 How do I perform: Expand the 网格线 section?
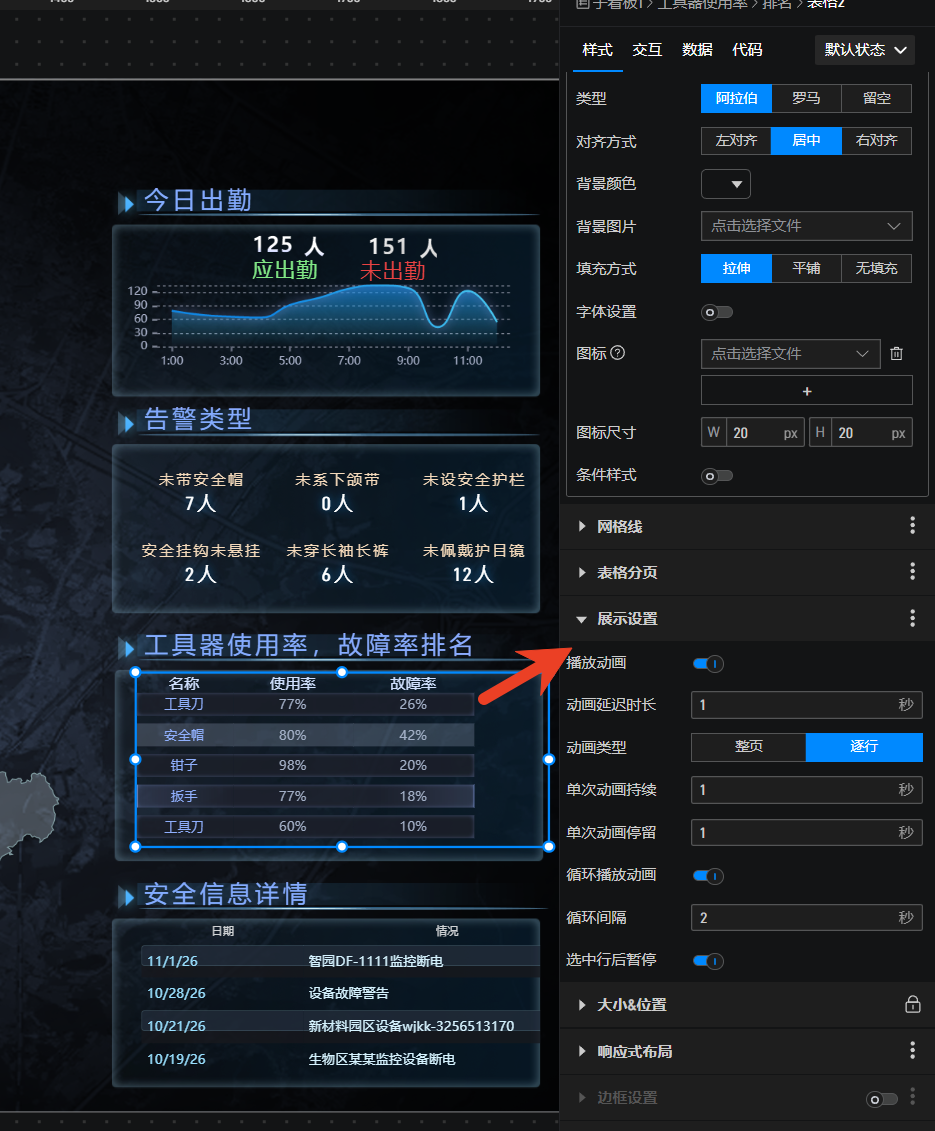[619, 527]
